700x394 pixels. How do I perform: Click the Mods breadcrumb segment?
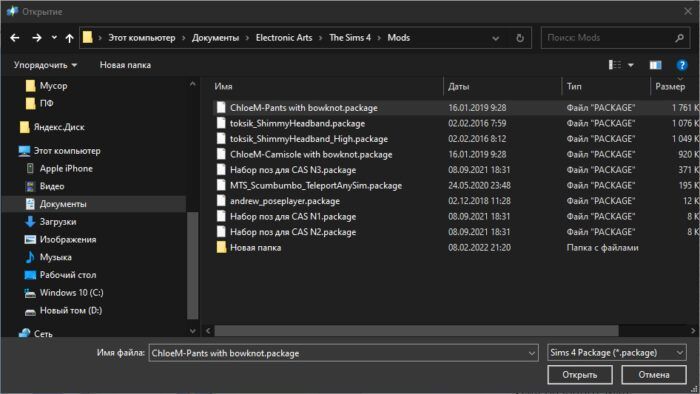tap(399, 38)
